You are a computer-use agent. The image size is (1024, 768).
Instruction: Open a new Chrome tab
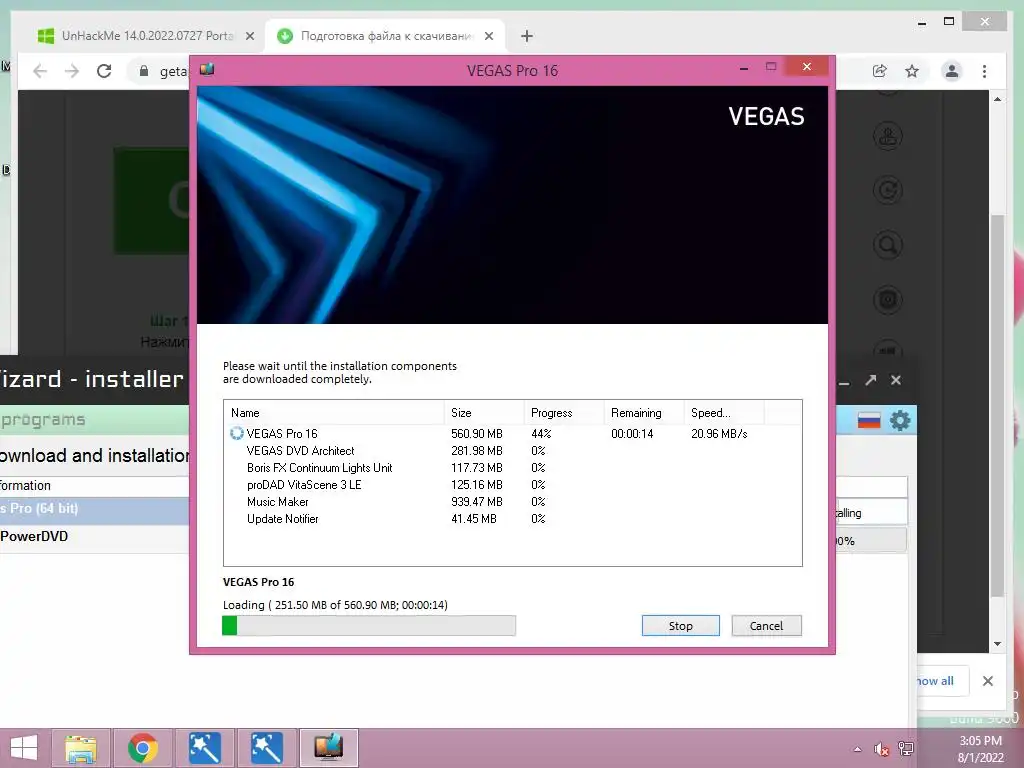[527, 36]
